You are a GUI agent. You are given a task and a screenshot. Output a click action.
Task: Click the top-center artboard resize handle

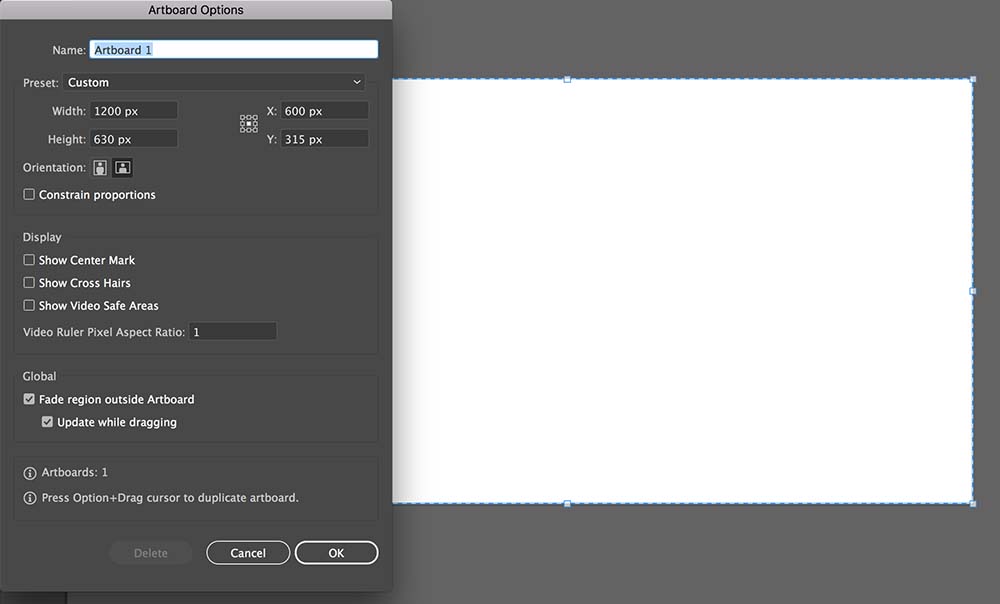point(567,79)
